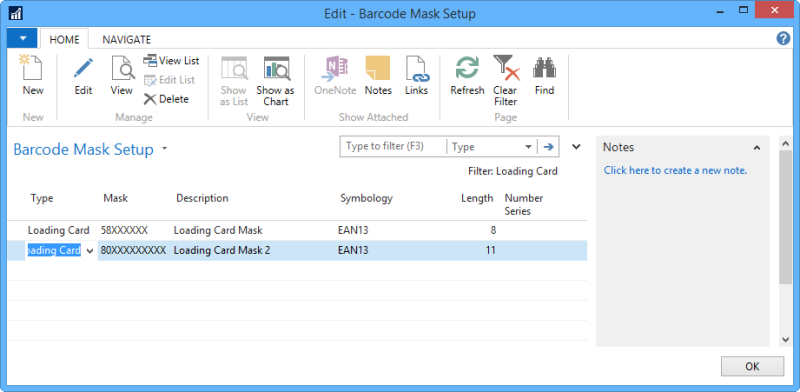800x392 pixels.
Task: Clear Filter using funnel icon
Action: pyautogui.click(x=506, y=68)
